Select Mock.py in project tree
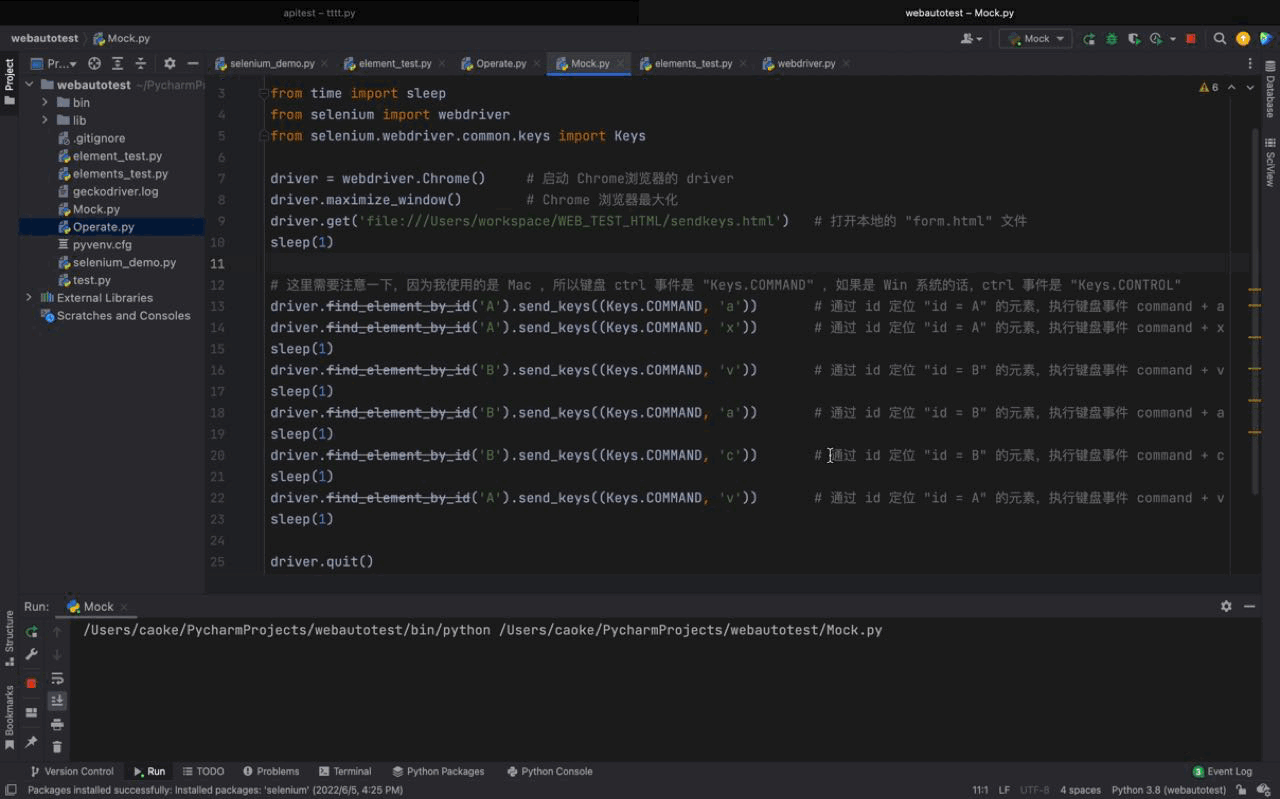 tap(96, 209)
